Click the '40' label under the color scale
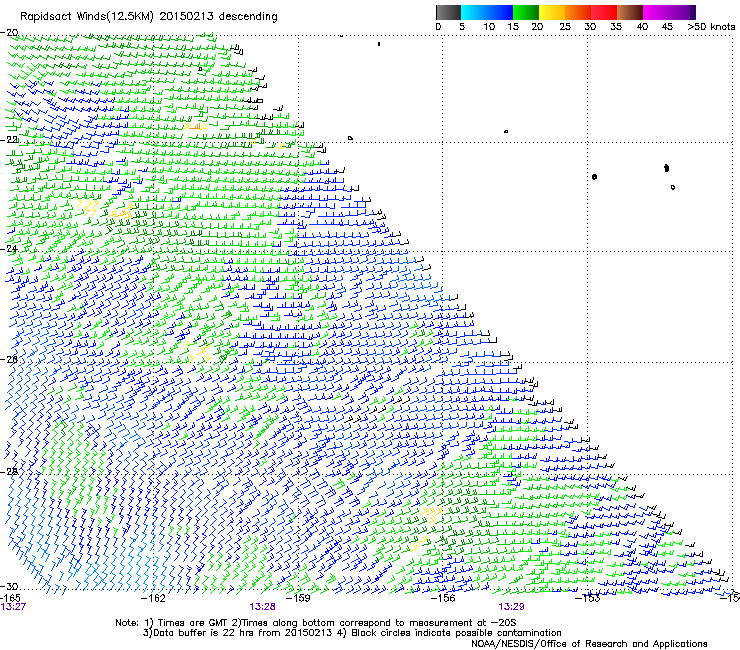The width and height of the screenshot is (740, 650). click(x=642, y=27)
